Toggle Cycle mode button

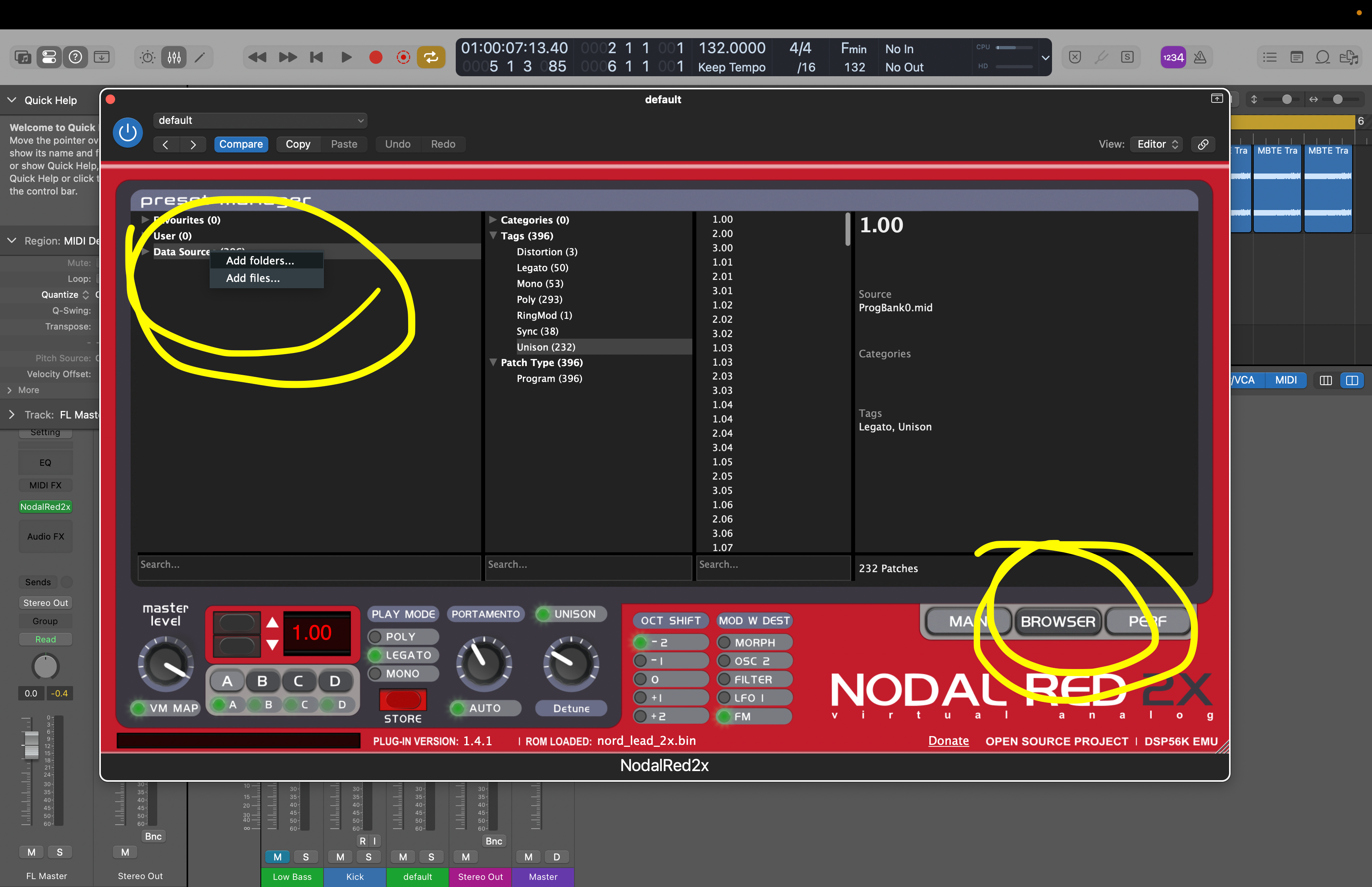[x=431, y=57]
